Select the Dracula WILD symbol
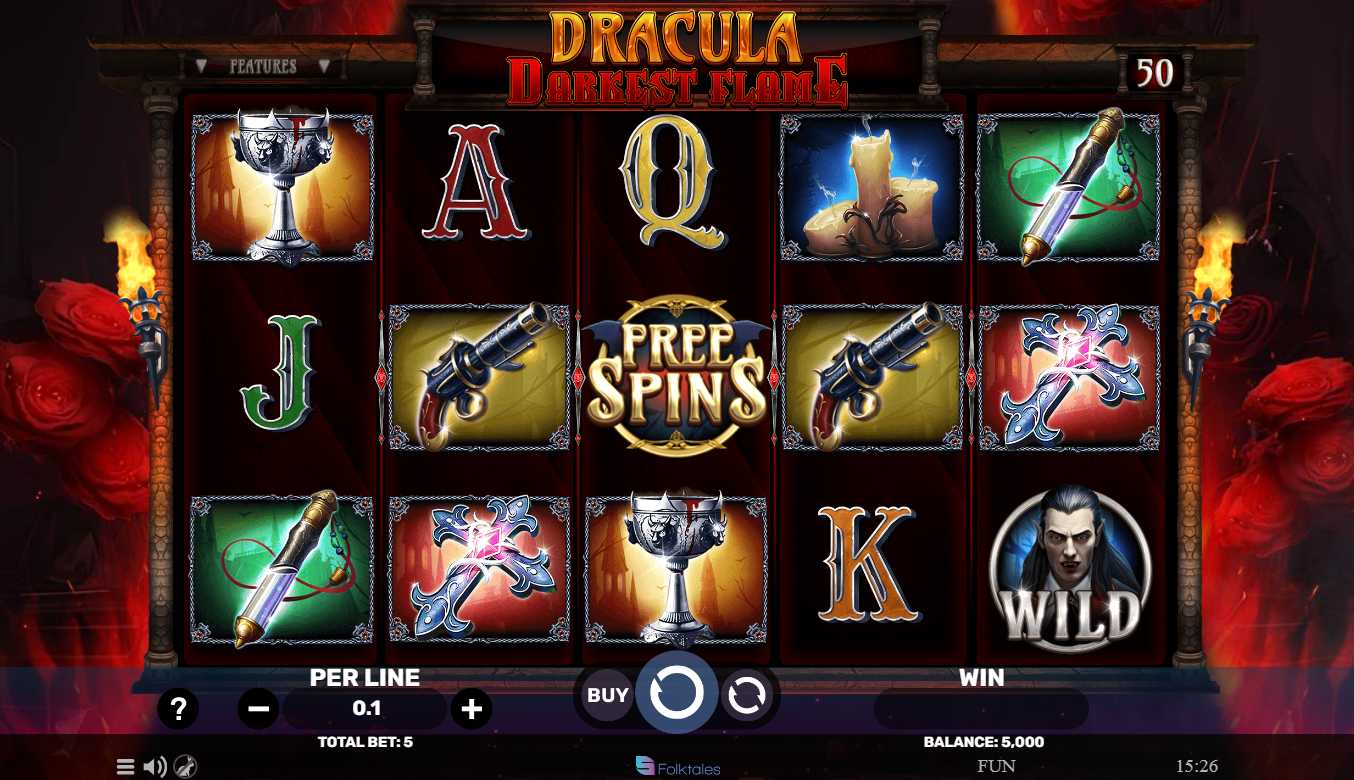 (1070, 567)
